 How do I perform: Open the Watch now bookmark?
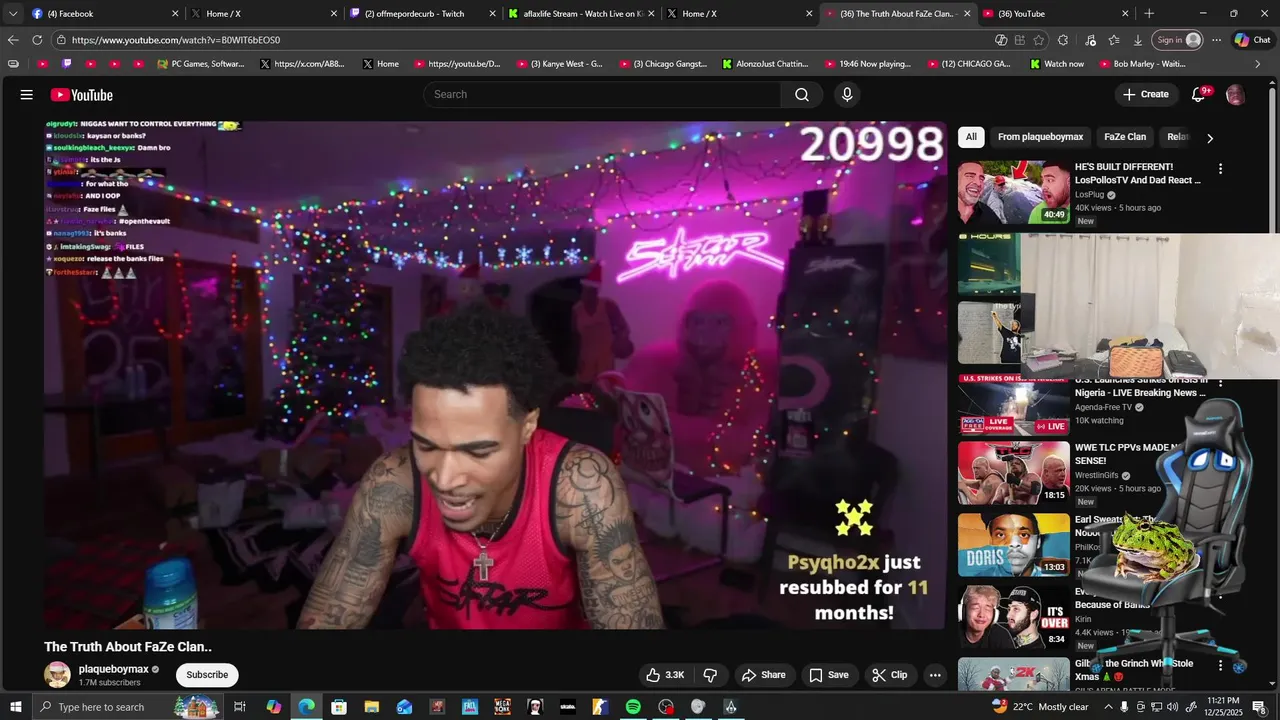tap(1056, 64)
